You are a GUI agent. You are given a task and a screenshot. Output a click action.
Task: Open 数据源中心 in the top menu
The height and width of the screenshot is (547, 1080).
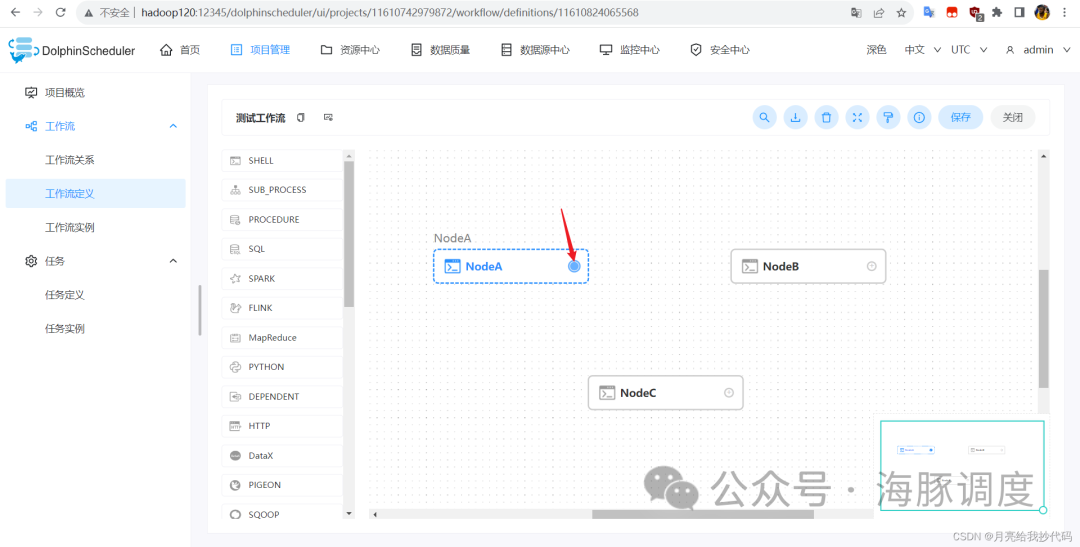click(x=535, y=50)
